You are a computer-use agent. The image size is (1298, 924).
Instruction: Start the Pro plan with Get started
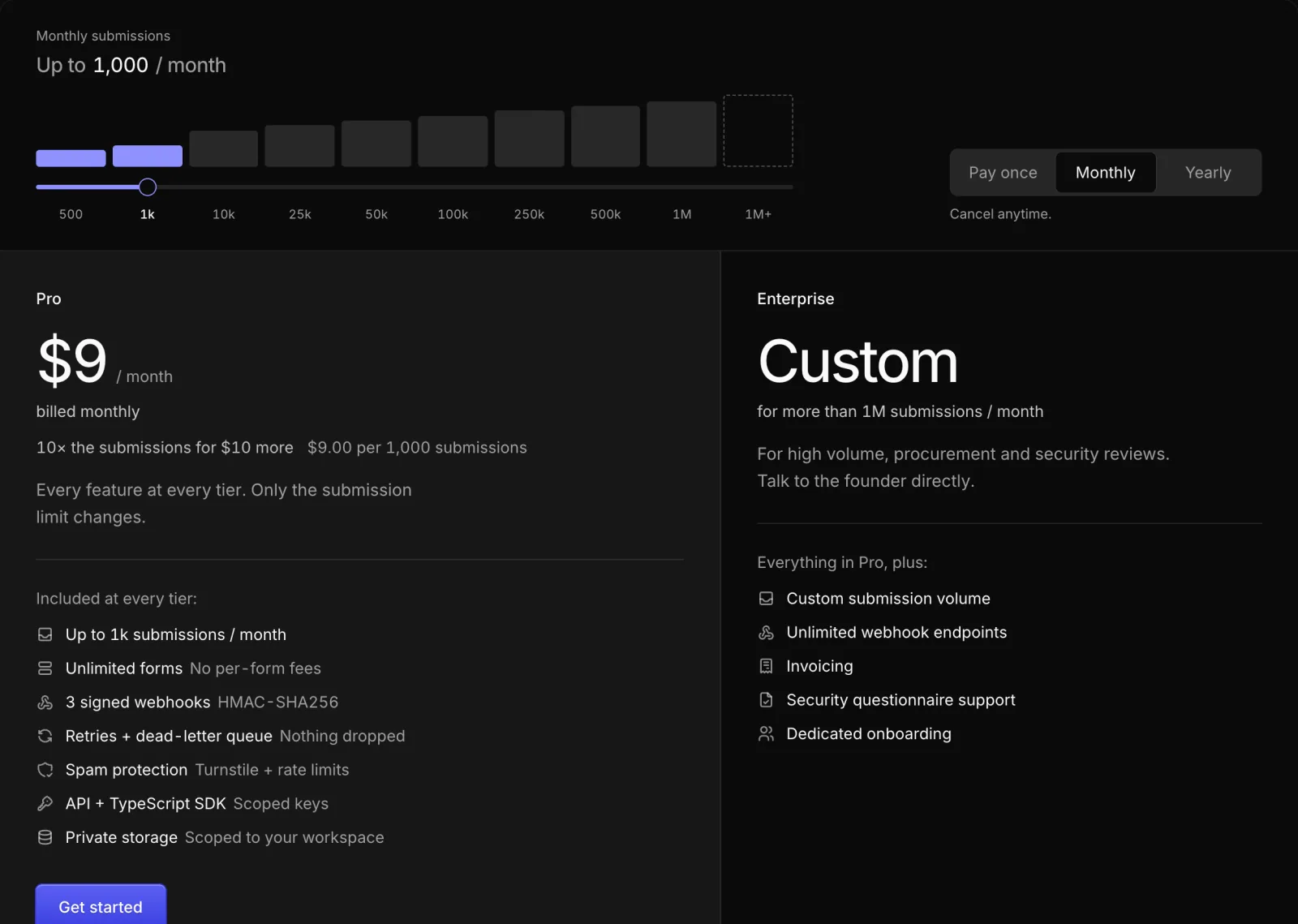(101, 905)
